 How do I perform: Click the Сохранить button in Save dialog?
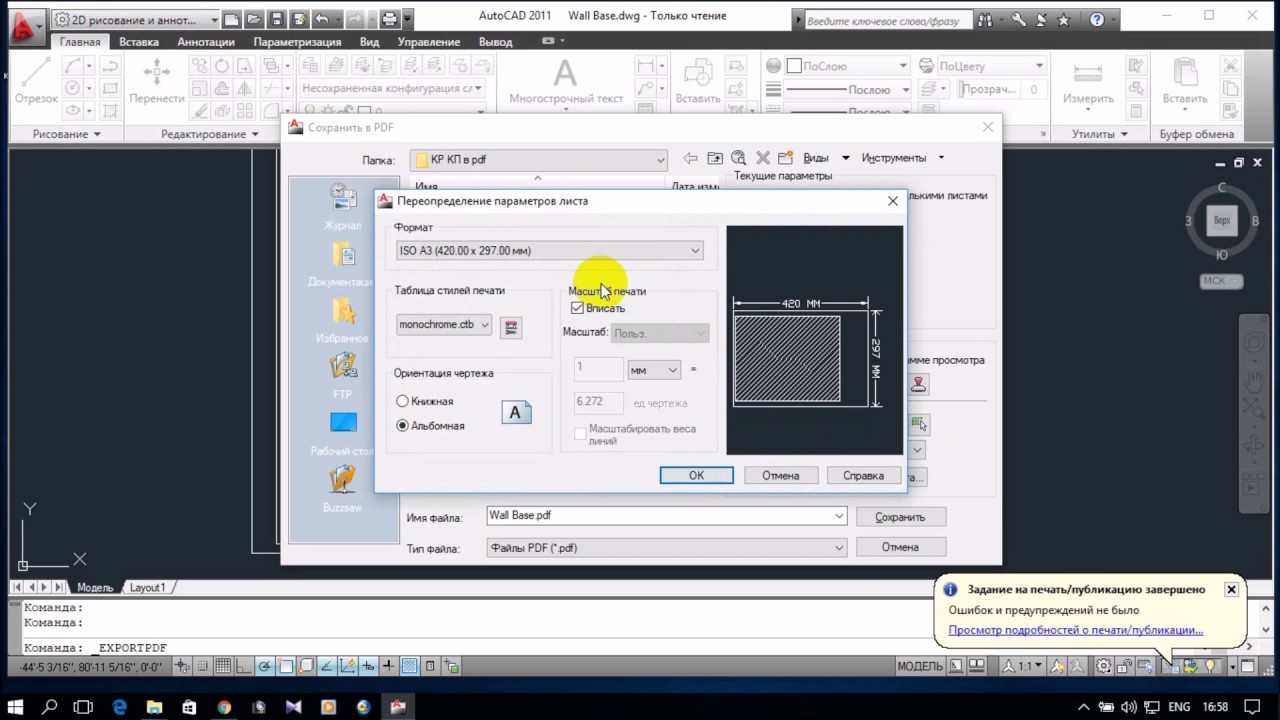(x=900, y=517)
